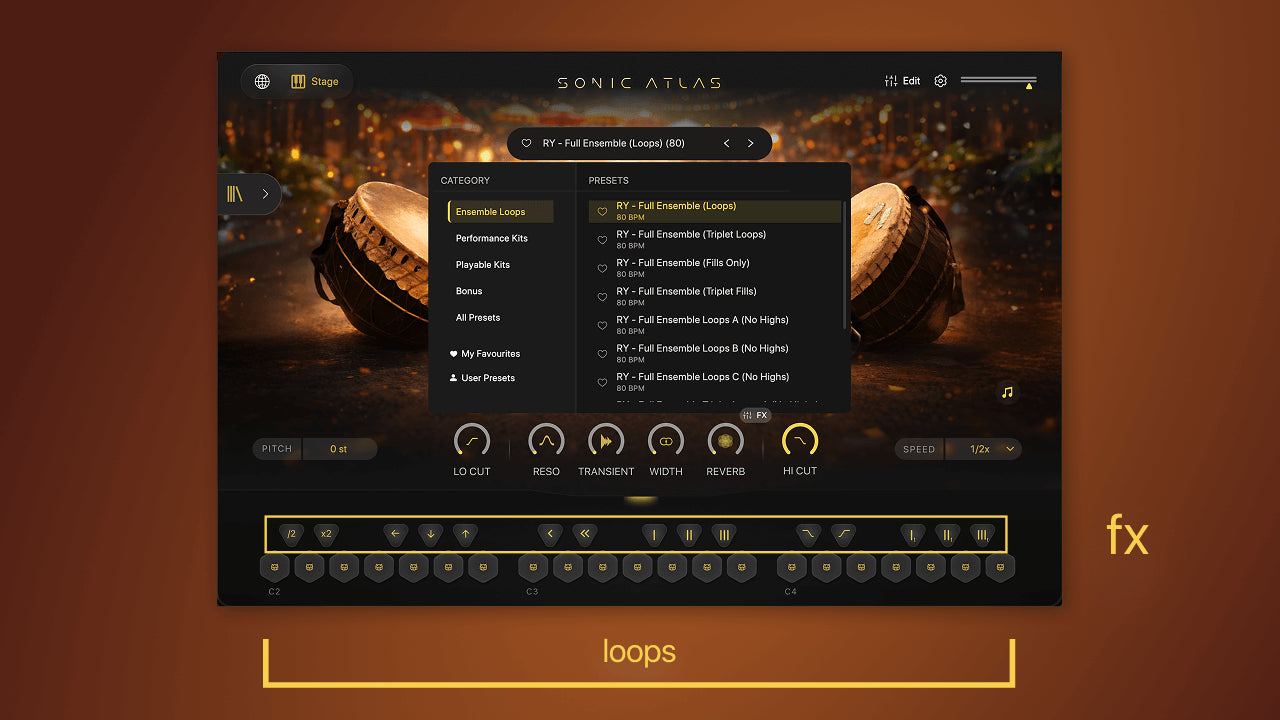Trigger the triple bar (III) key

[x=724, y=534]
